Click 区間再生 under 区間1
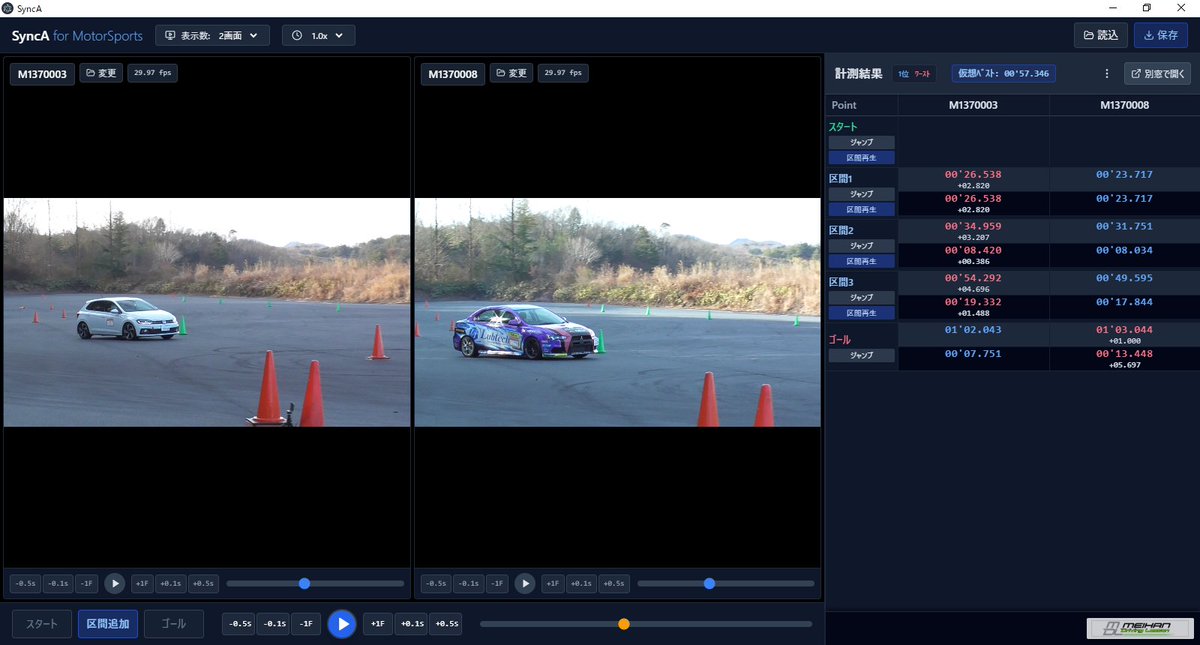Screen dimensions: 1200x645 point(861,209)
